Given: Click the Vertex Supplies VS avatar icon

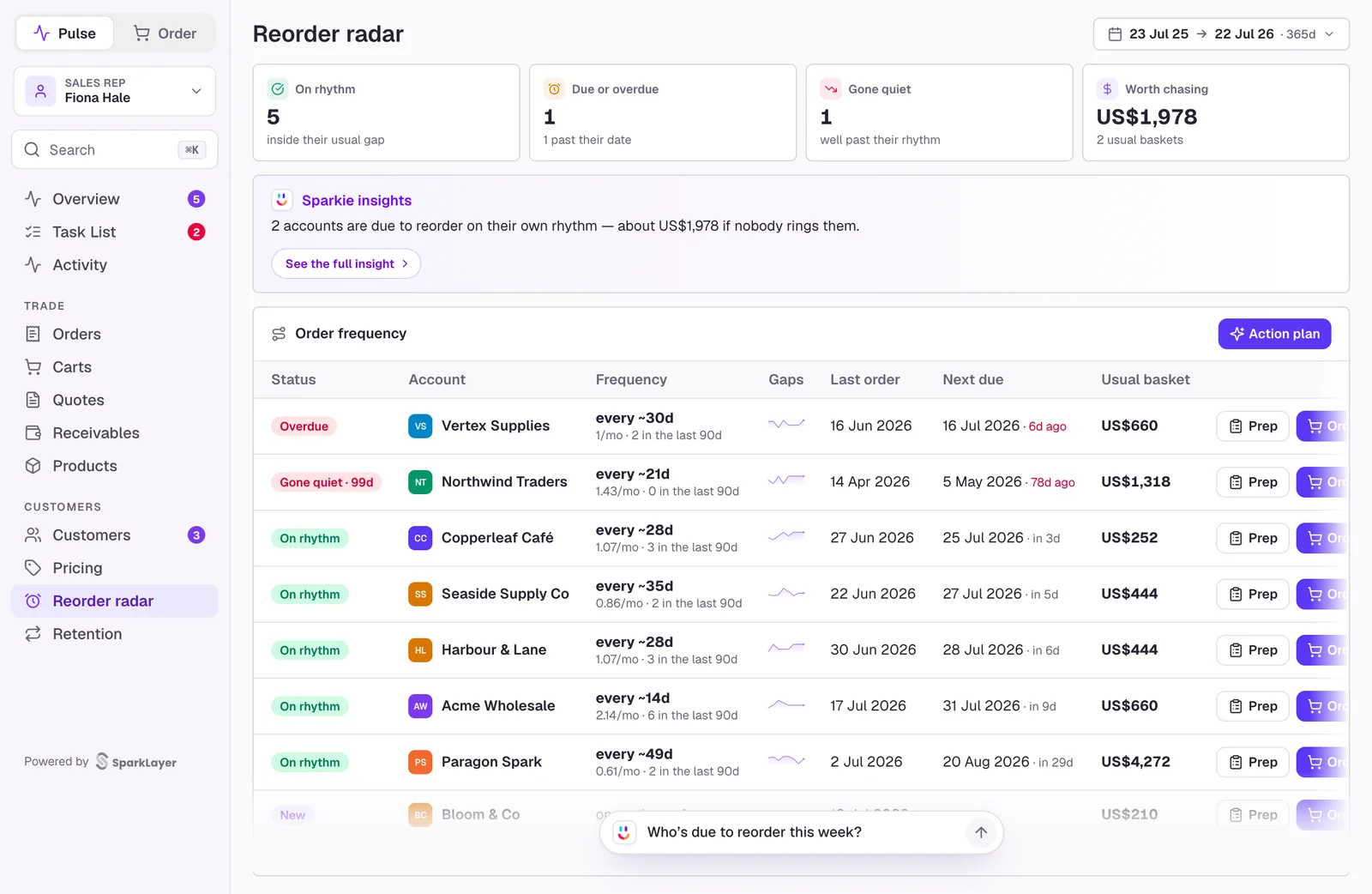Looking at the screenshot, I should 420,426.
